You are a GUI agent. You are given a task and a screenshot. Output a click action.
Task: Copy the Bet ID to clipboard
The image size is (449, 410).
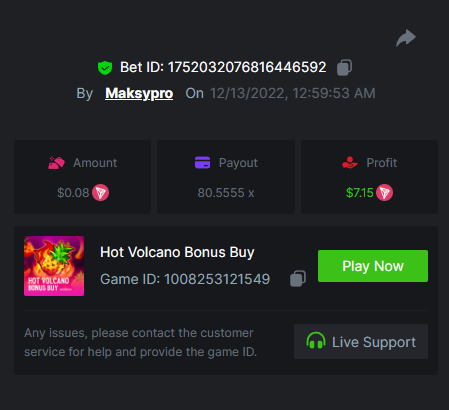344,68
